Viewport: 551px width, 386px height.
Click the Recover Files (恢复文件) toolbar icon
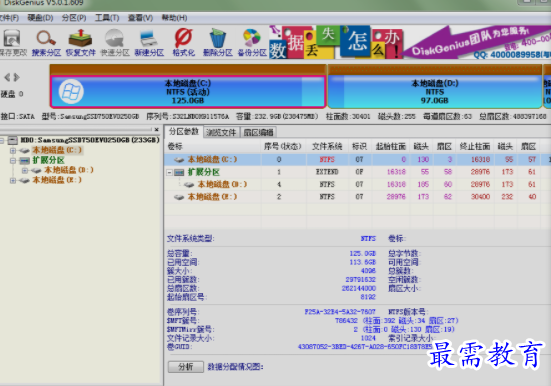point(80,43)
